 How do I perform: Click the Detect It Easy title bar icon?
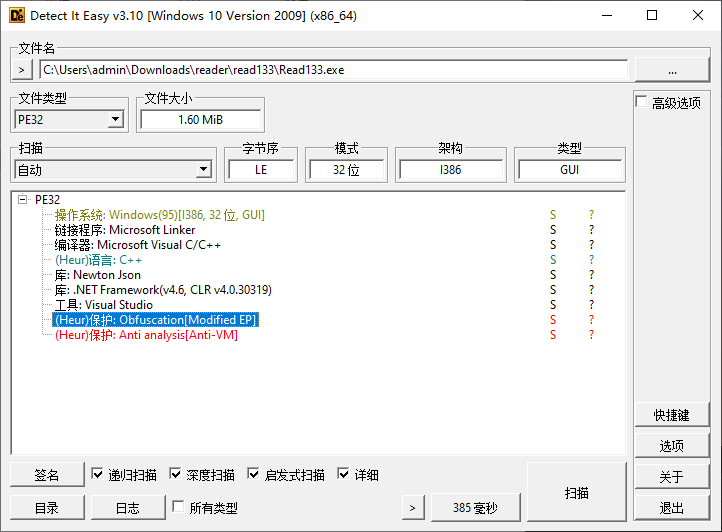coord(17,16)
